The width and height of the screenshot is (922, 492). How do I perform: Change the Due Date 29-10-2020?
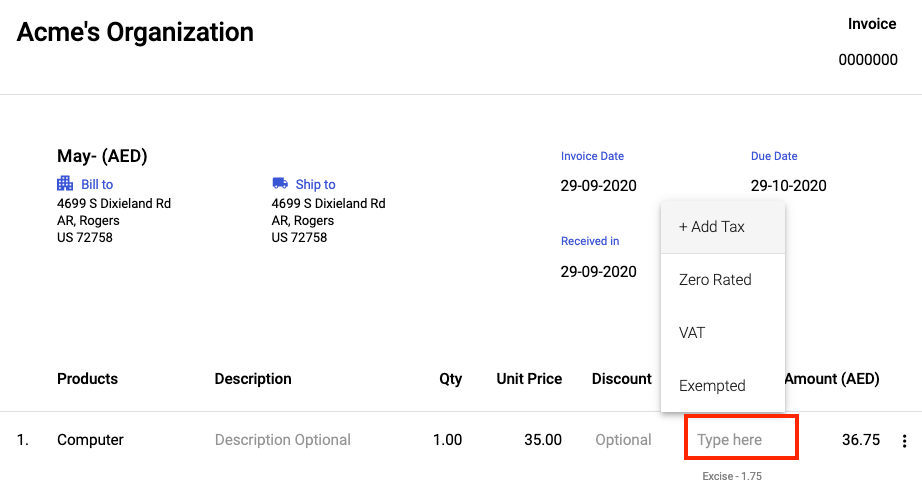pos(788,186)
